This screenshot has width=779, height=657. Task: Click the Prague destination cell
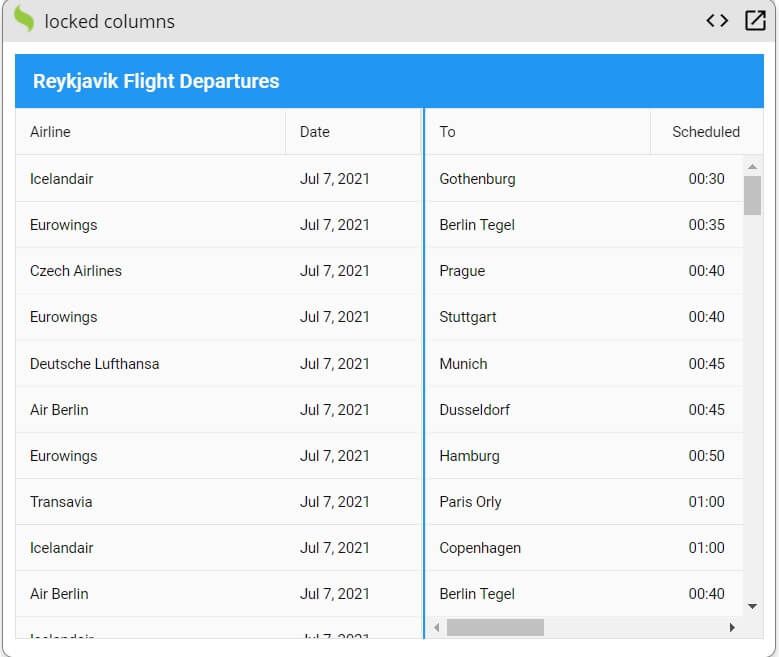coord(538,271)
